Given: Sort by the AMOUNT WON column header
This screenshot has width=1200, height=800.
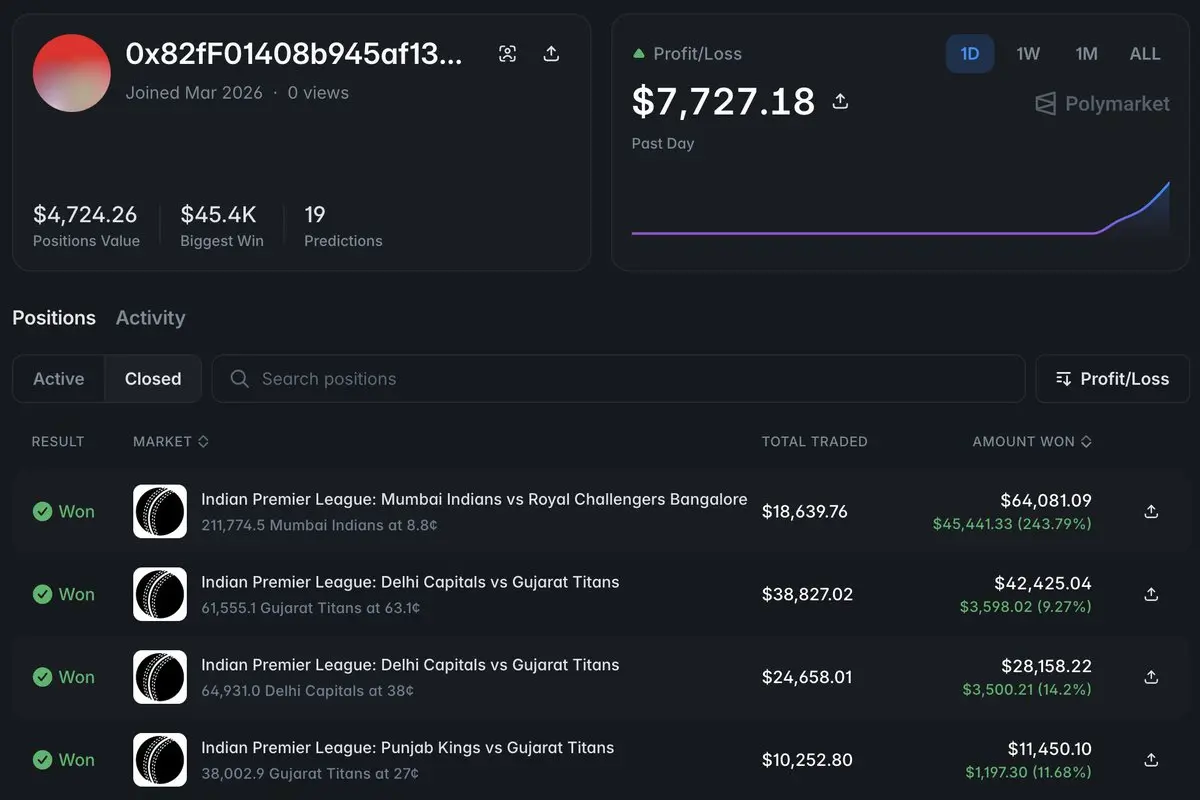Looking at the screenshot, I should point(1032,441).
